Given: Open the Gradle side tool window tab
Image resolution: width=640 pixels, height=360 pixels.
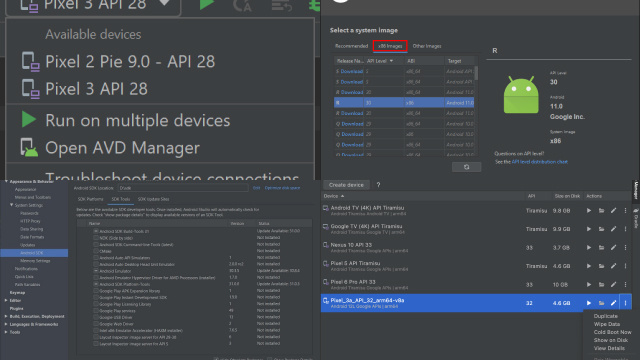Looking at the screenshot, I should click(x=636, y=218).
